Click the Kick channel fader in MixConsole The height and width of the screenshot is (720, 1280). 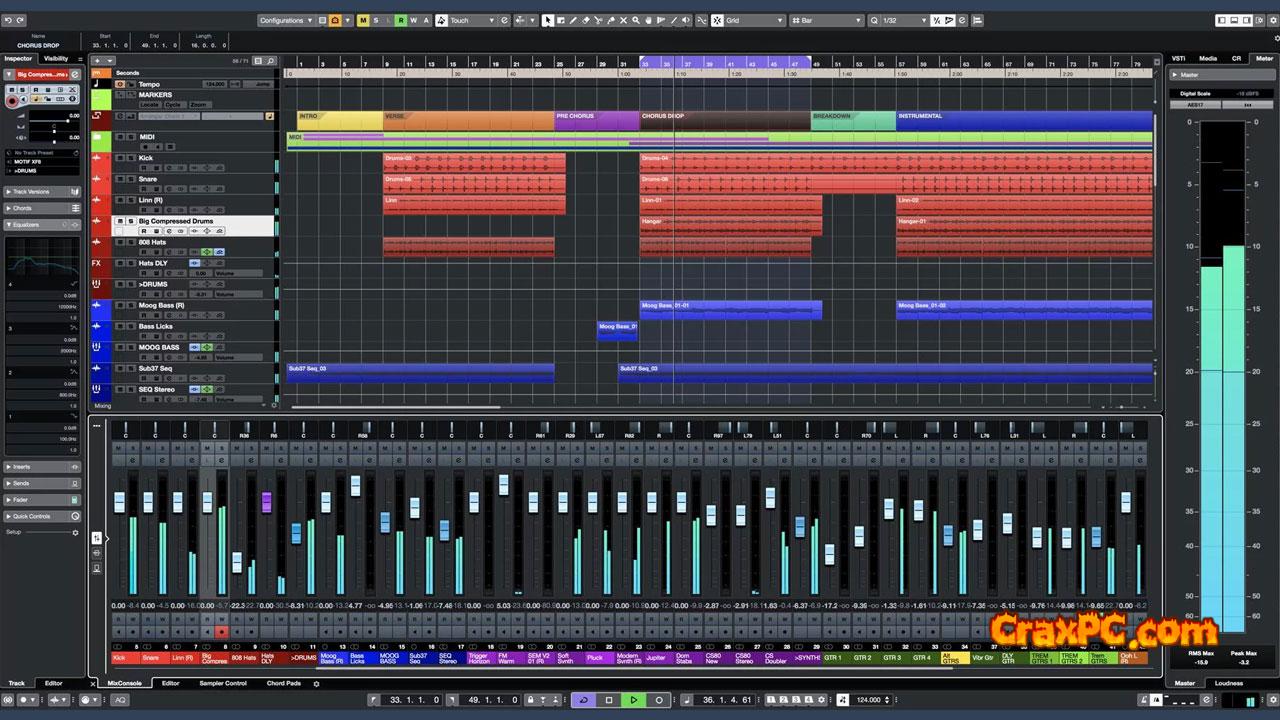(x=119, y=501)
